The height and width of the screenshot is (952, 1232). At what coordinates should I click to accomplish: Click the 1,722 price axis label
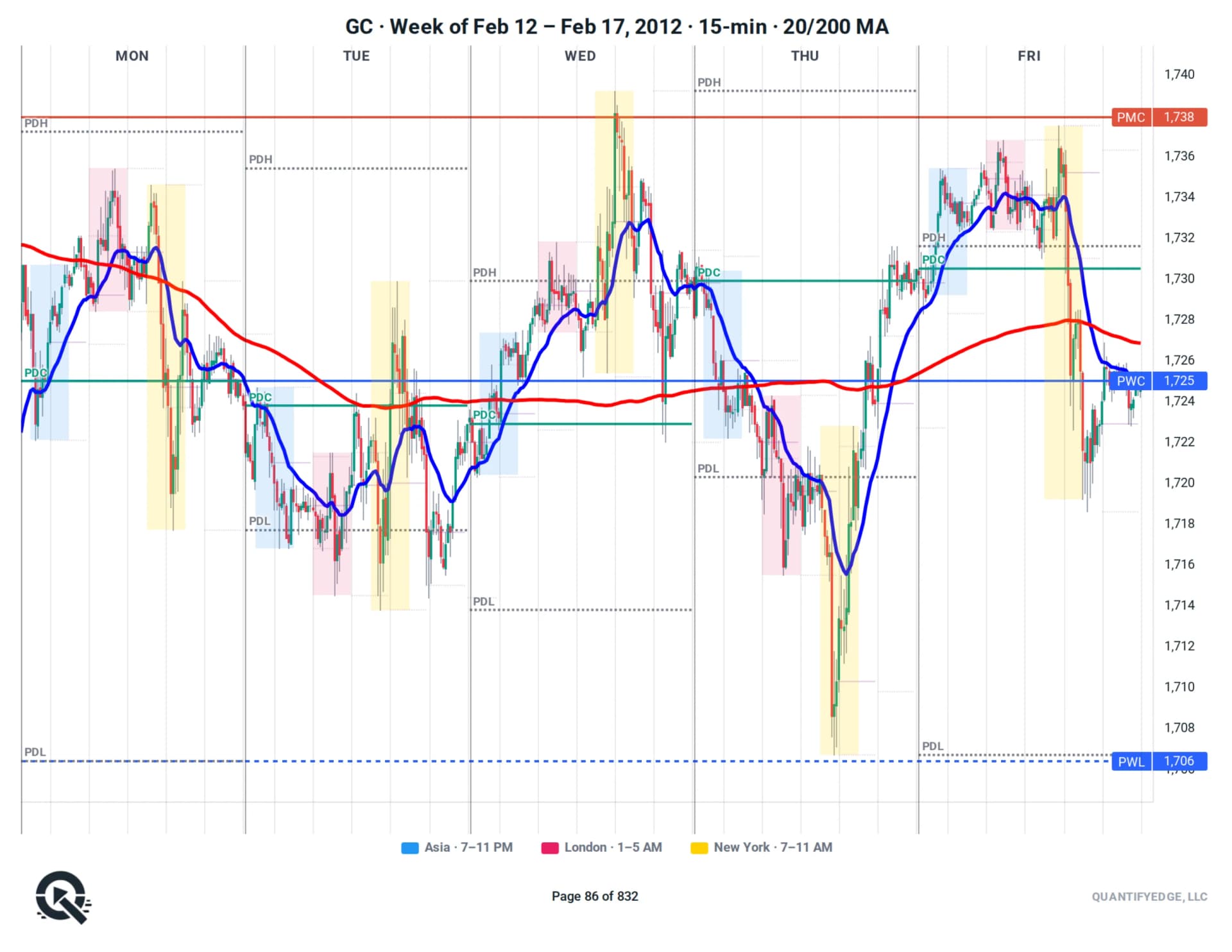[x=1179, y=442]
